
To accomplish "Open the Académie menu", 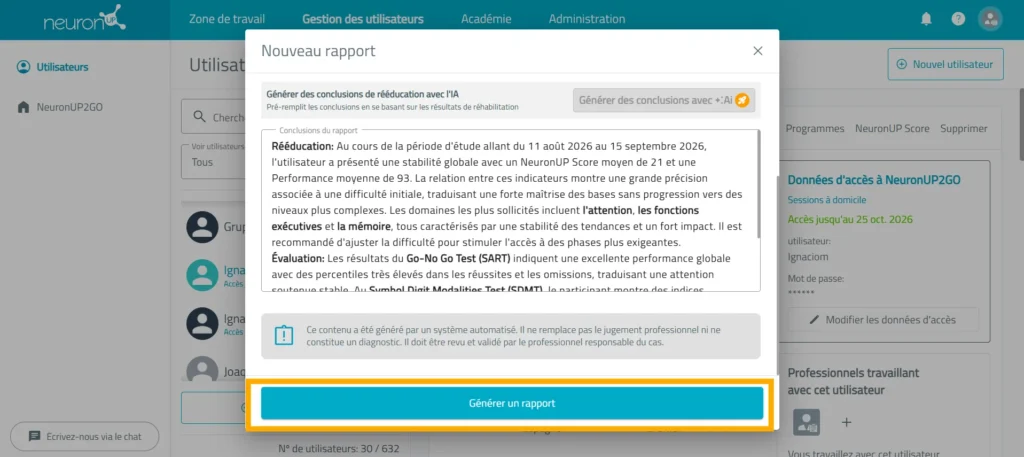I will [x=486, y=19].
